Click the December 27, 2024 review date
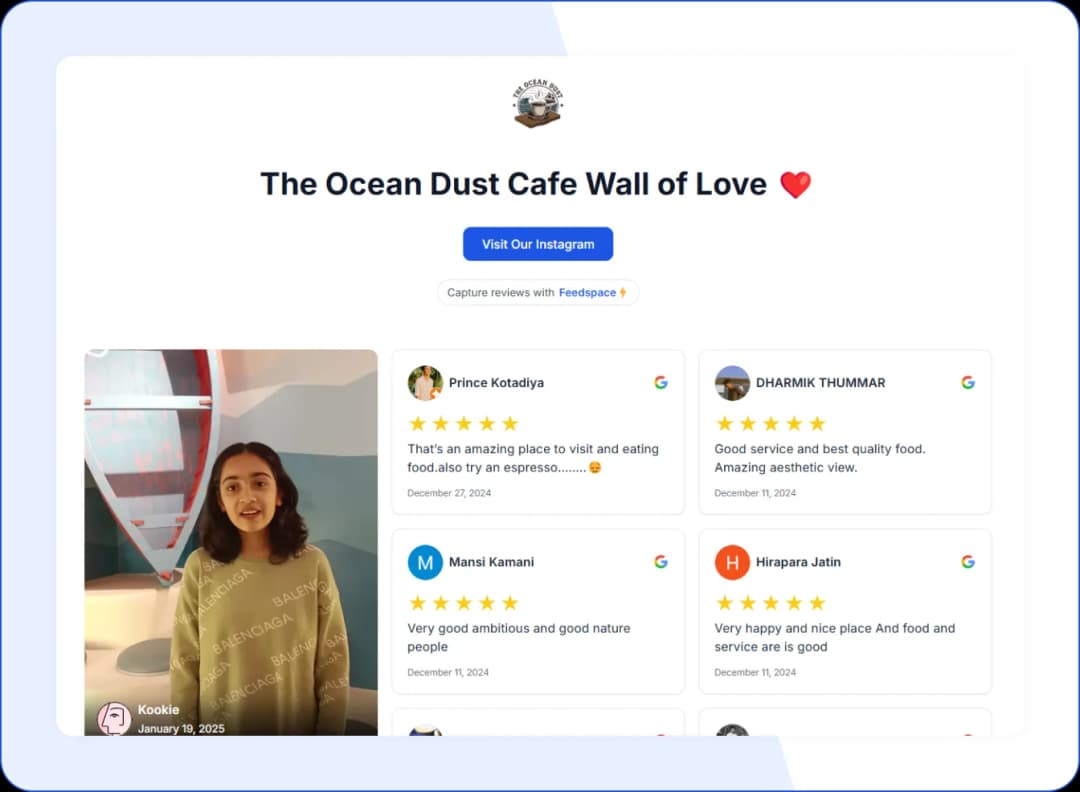Image resolution: width=1080 pixels, height=792 pixels. click(449, 493)
